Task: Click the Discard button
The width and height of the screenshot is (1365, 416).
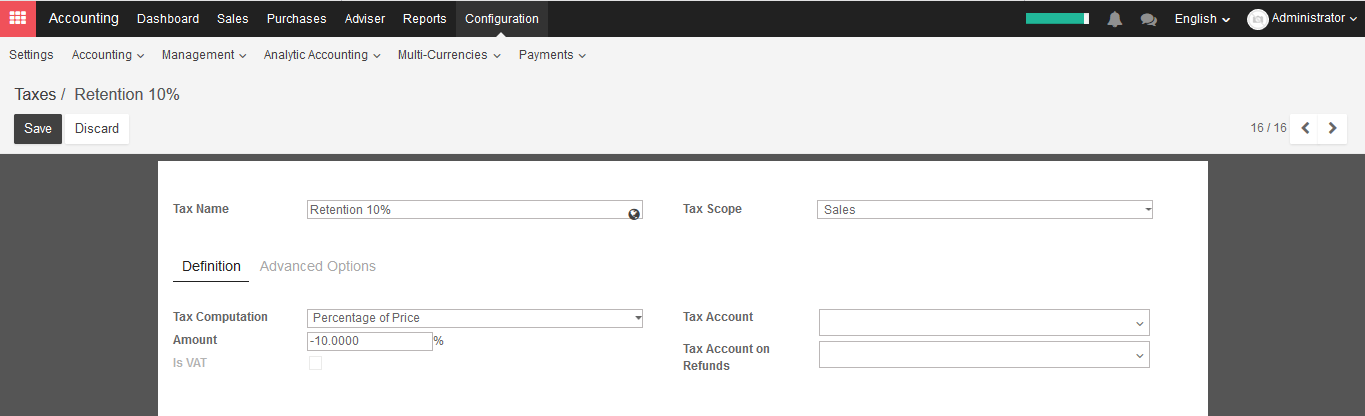Action: pyautogui.click(x=97, y=129)
